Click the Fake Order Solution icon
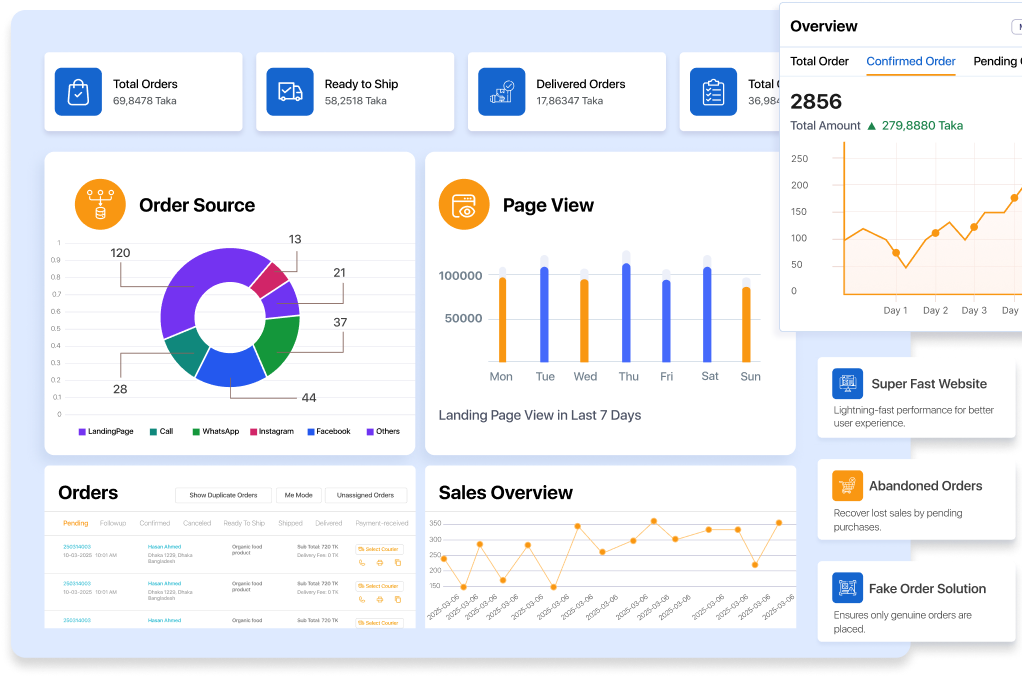The height and width of the screenshot is (677, 1022). coord(847,588)
